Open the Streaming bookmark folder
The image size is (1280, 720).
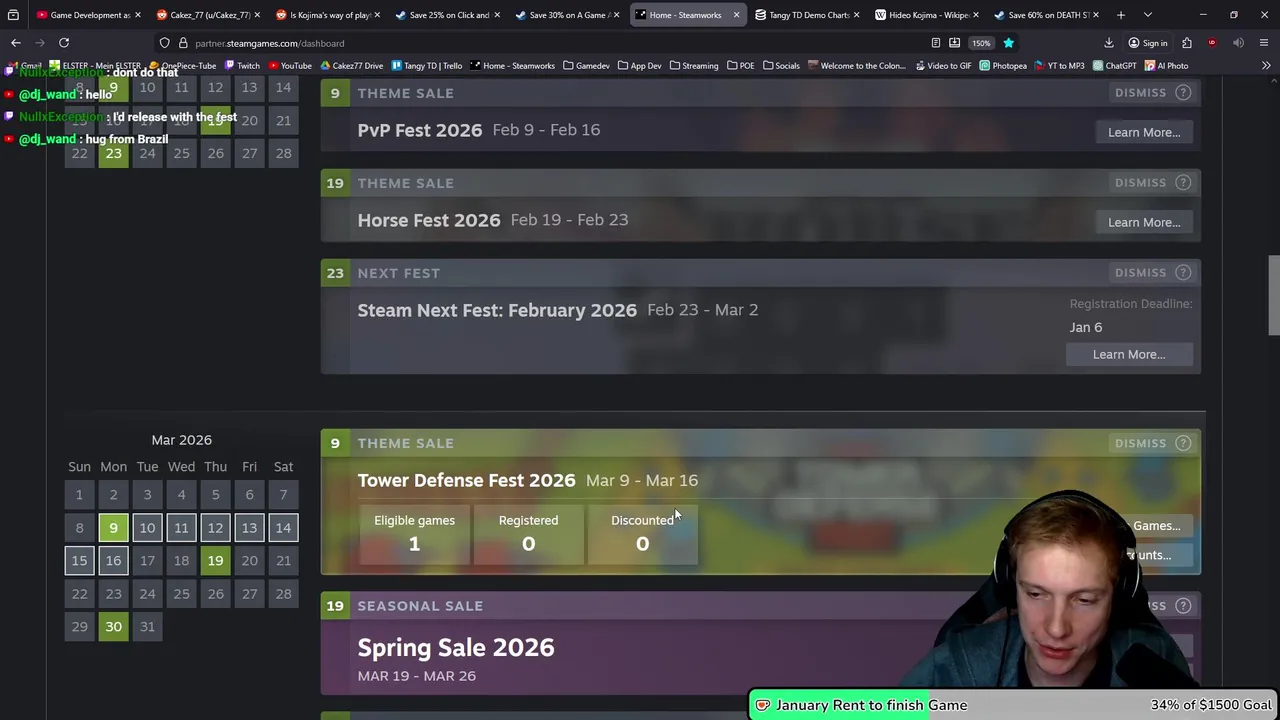[x=693, y=66]
